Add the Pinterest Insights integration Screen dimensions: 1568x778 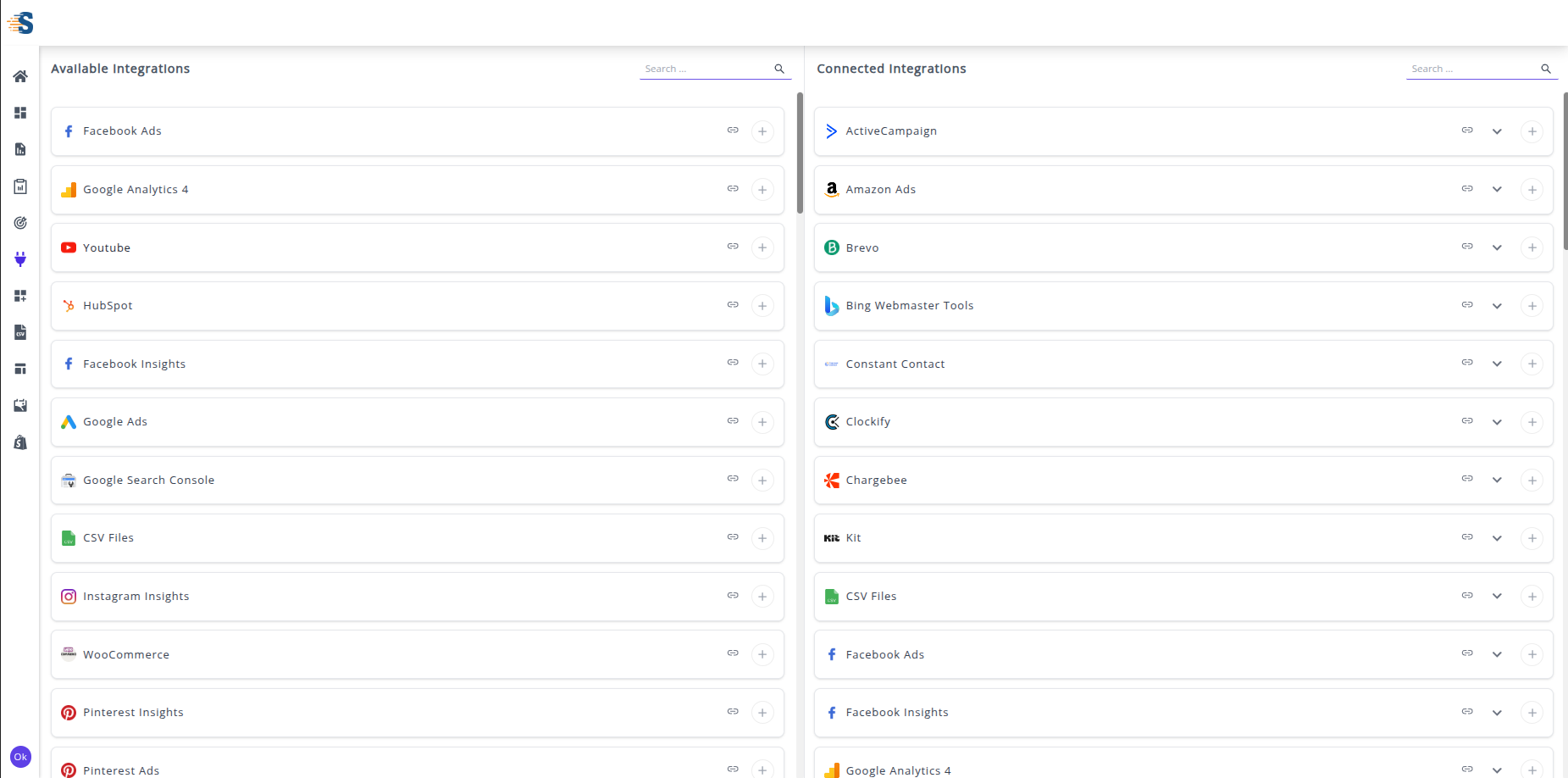pos(762,713)
